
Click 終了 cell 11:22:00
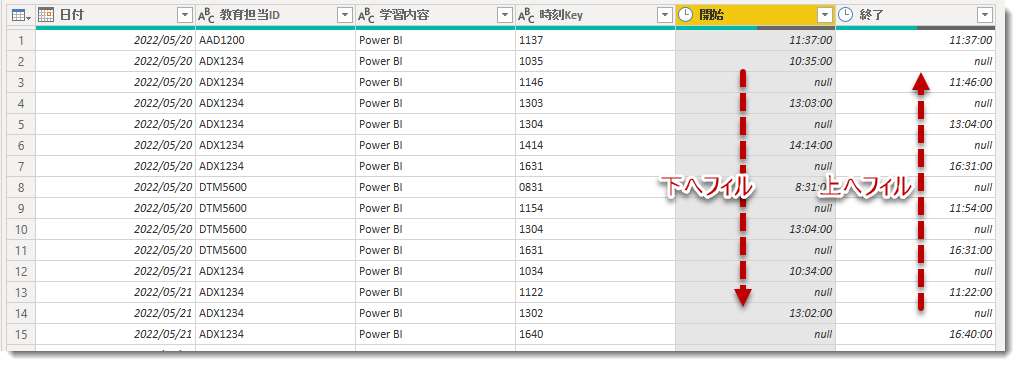(915, 292)
